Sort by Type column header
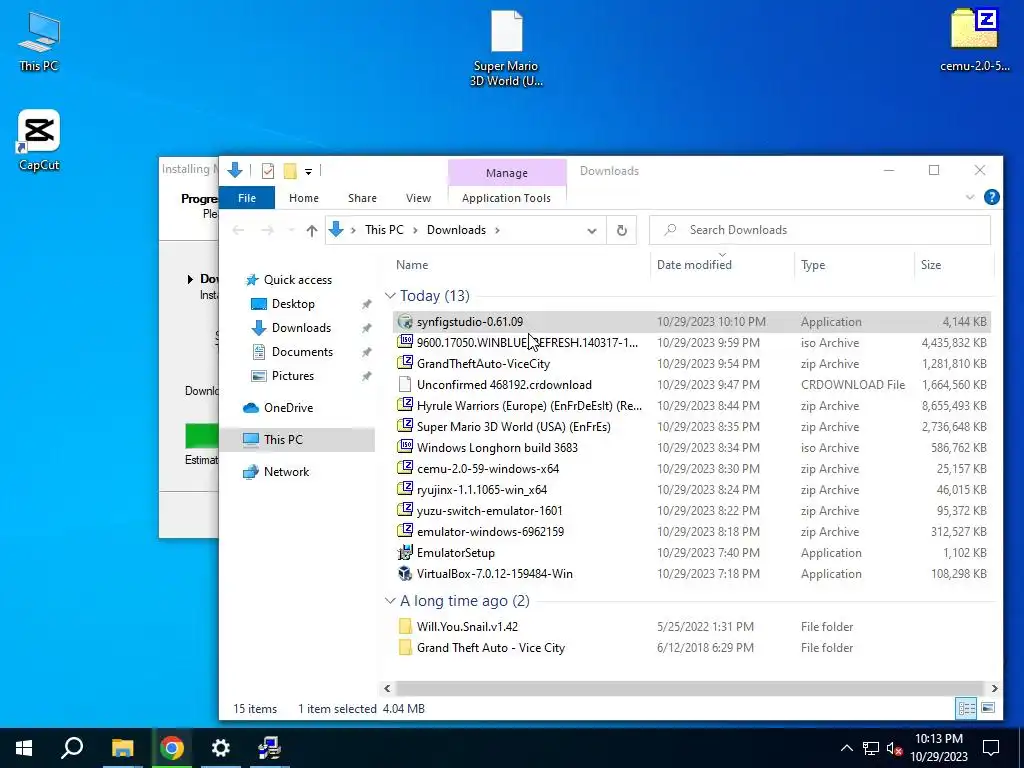 813,264
